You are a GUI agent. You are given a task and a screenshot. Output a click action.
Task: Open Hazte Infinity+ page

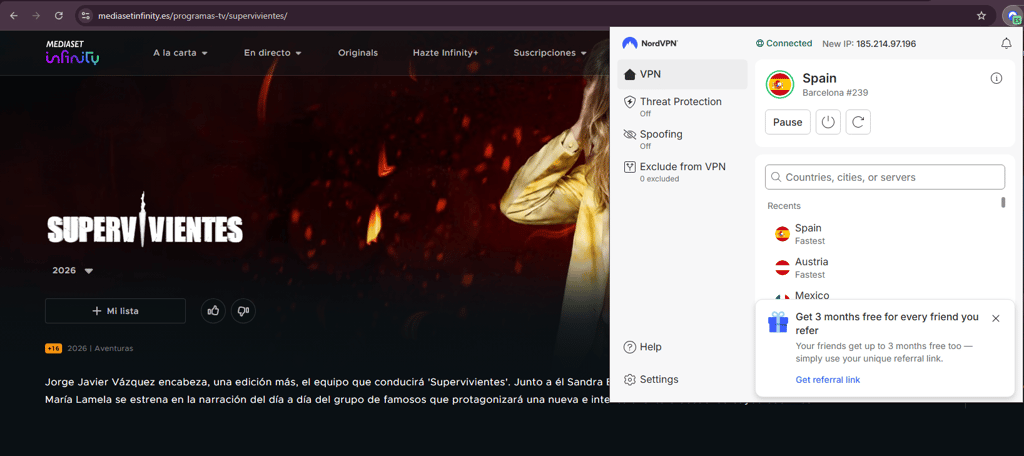(x=445, y=53)
